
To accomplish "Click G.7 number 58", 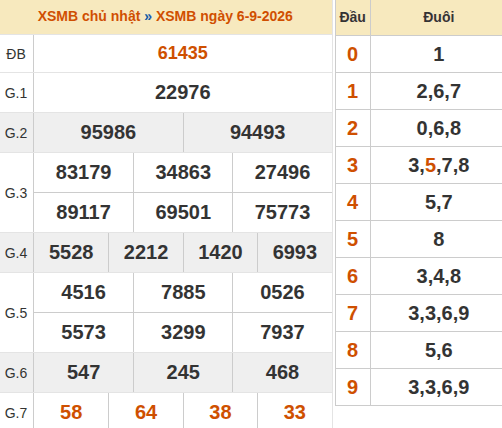I will [71, 412].
